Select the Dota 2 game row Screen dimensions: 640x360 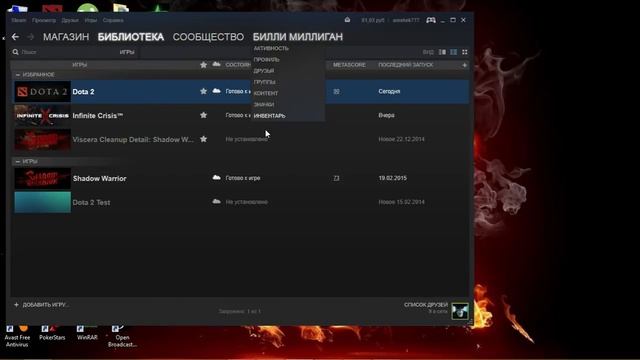[x=241, y=91]
